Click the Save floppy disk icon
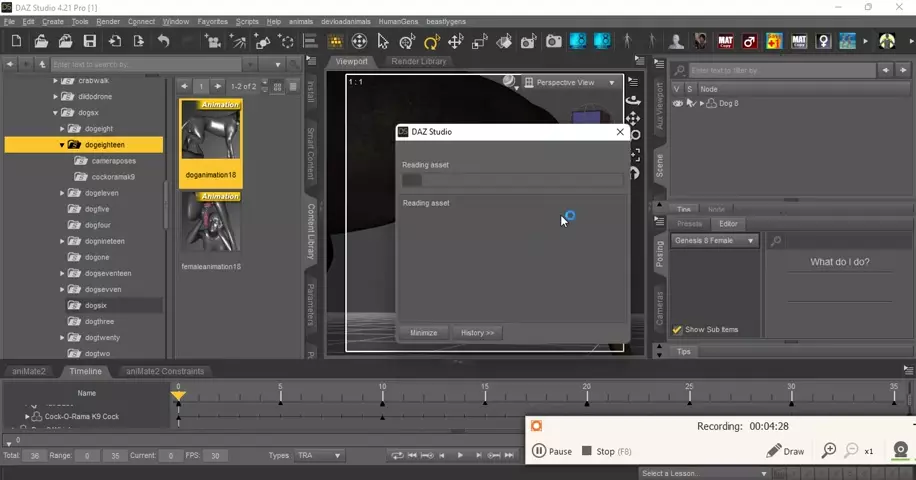Image resolution: width=916 pixels, height=480 pixels. pyautogui.click(x=90, y=41)
